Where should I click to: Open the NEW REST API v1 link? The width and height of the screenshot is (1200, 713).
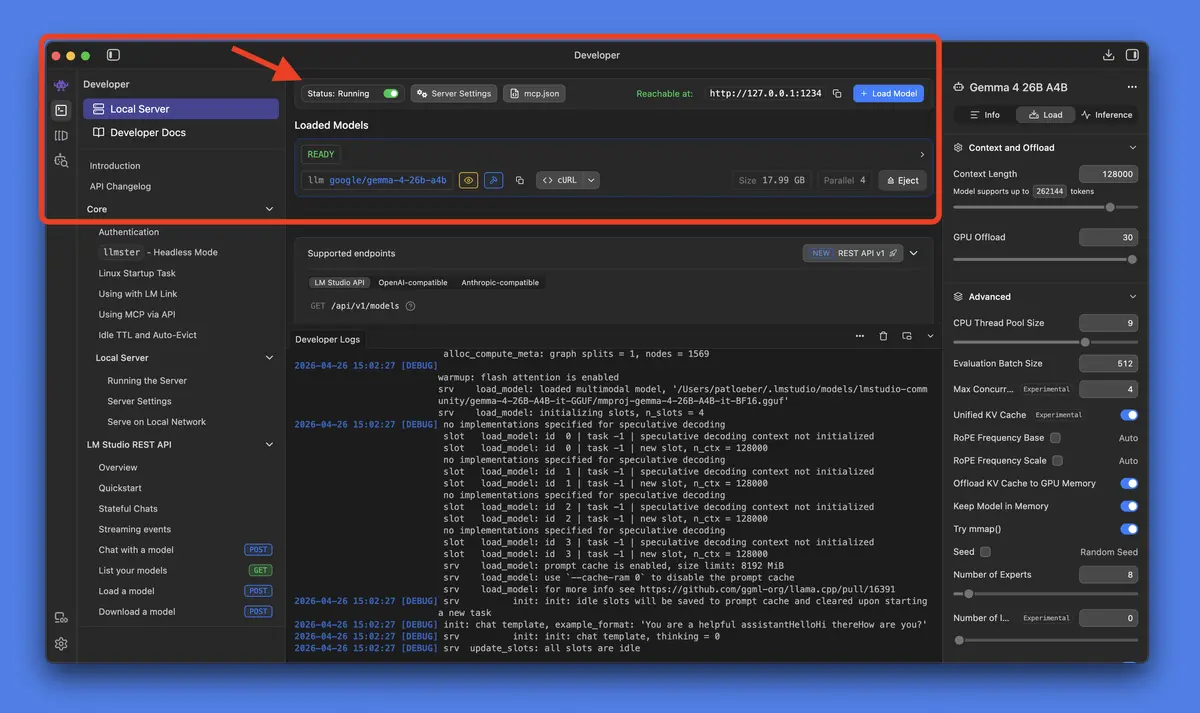(x=853, y=253)
